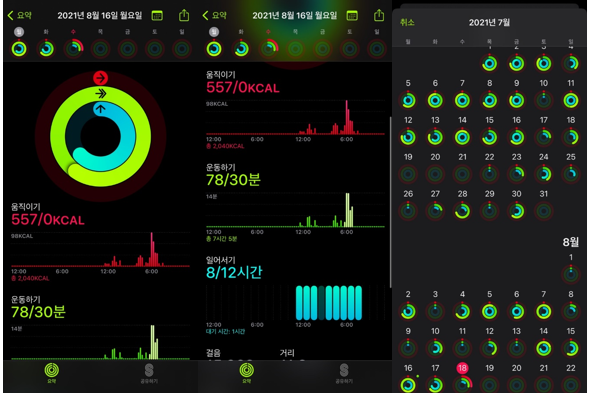Select July 28 activity ring in calendar
599x393 pixels.
[462, 211]
